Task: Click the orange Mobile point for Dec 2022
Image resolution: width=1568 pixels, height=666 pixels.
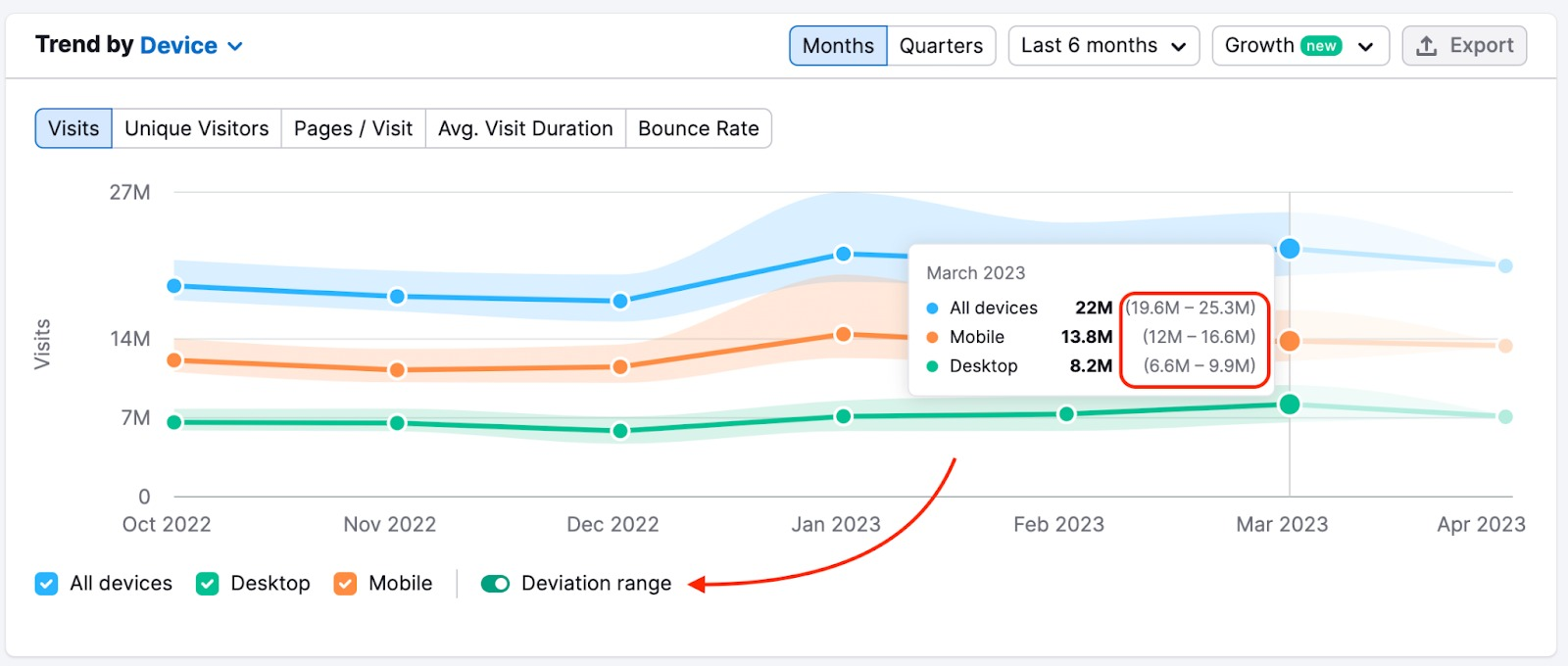Action: (x=620, y=367)
